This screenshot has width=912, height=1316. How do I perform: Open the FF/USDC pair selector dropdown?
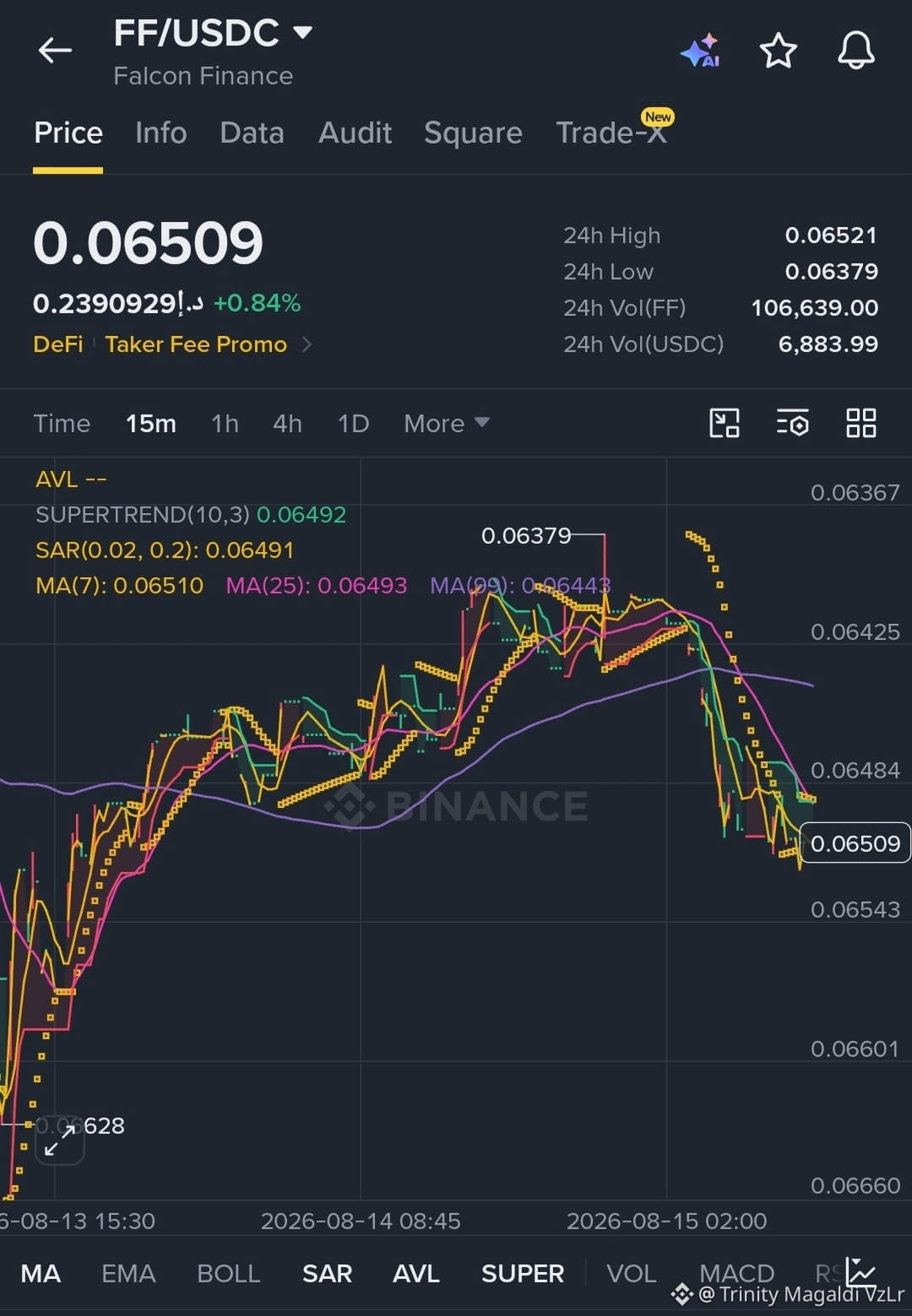[213, 33]
